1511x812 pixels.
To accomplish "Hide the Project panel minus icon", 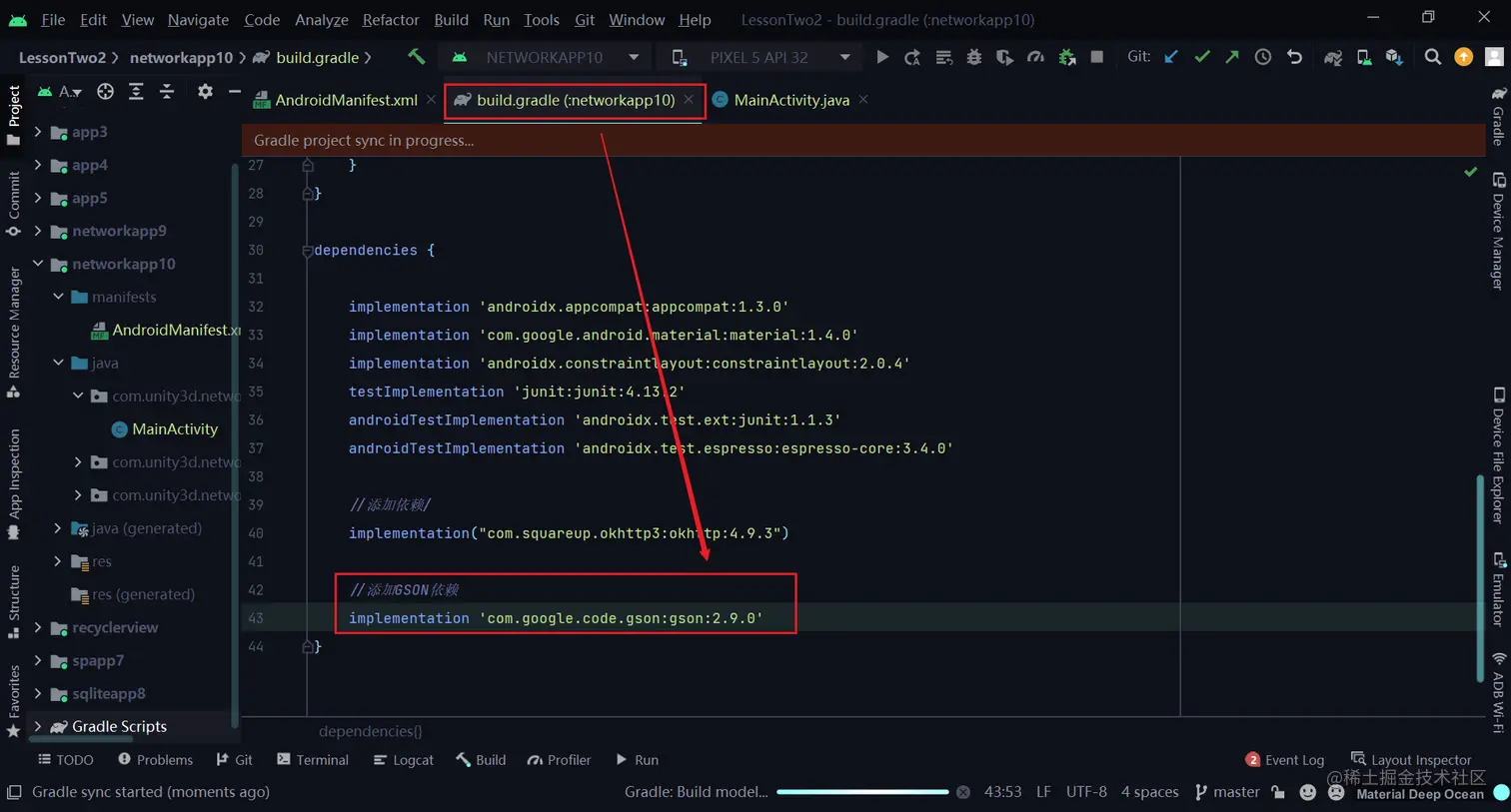I will coord(234,92).
